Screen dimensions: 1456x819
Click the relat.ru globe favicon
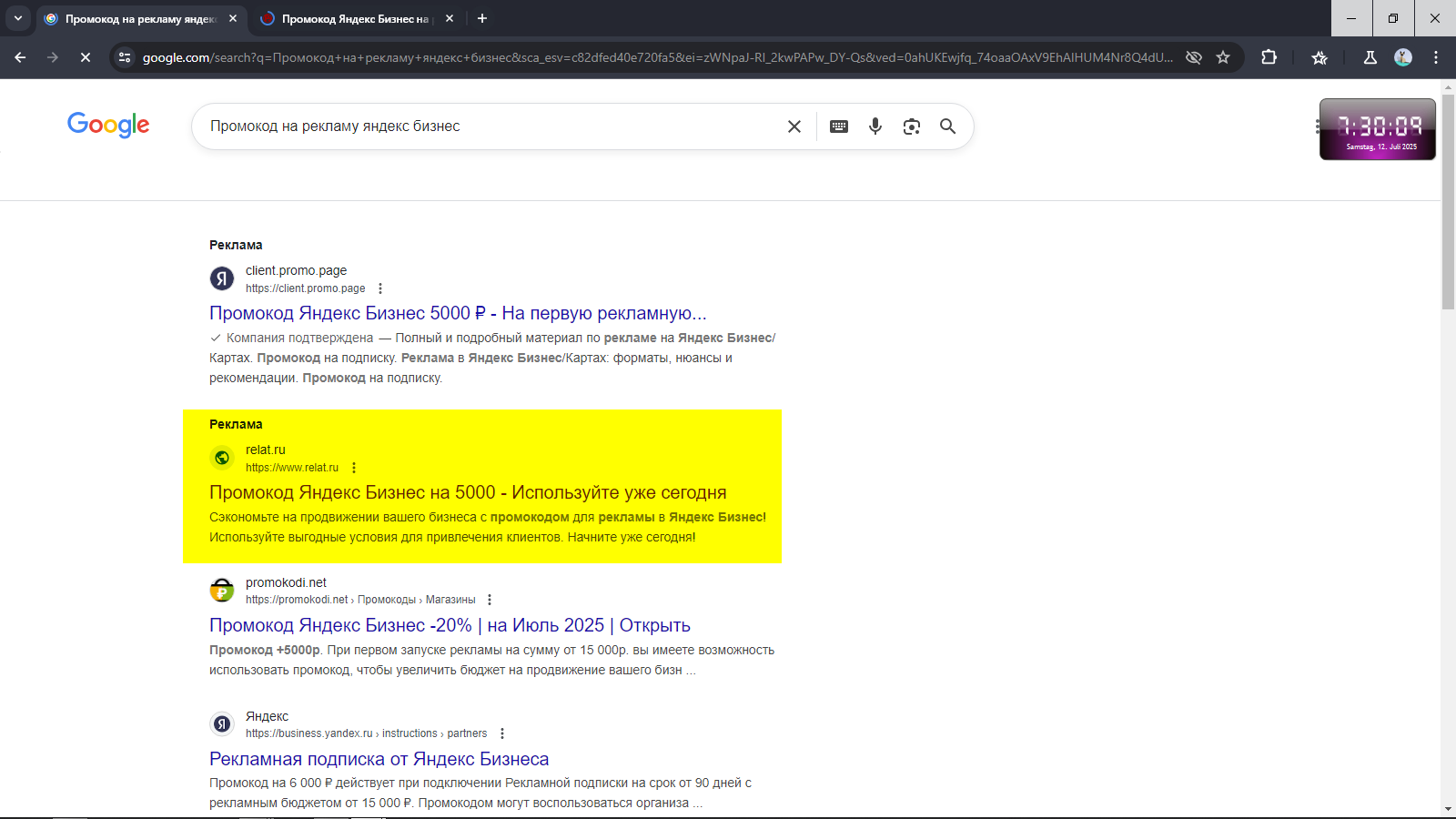(x=222, y=458)
